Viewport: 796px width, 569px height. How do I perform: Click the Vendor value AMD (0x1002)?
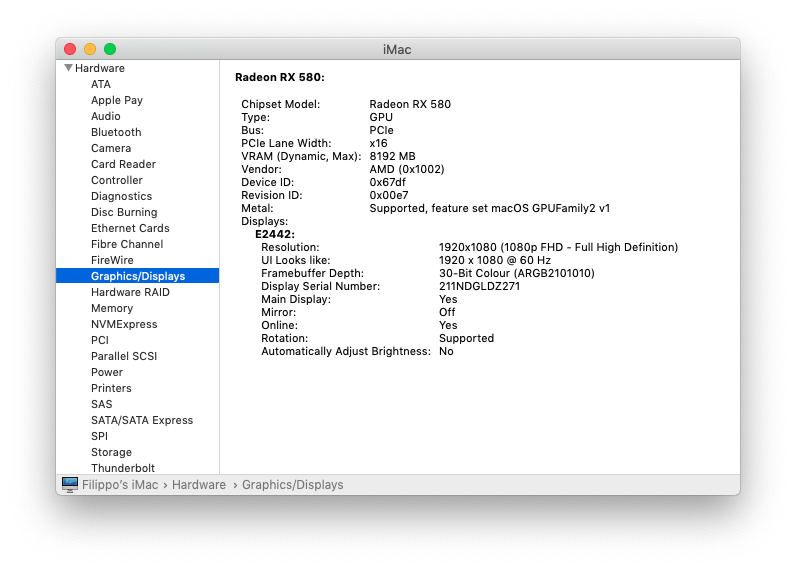tap(407, 169)
